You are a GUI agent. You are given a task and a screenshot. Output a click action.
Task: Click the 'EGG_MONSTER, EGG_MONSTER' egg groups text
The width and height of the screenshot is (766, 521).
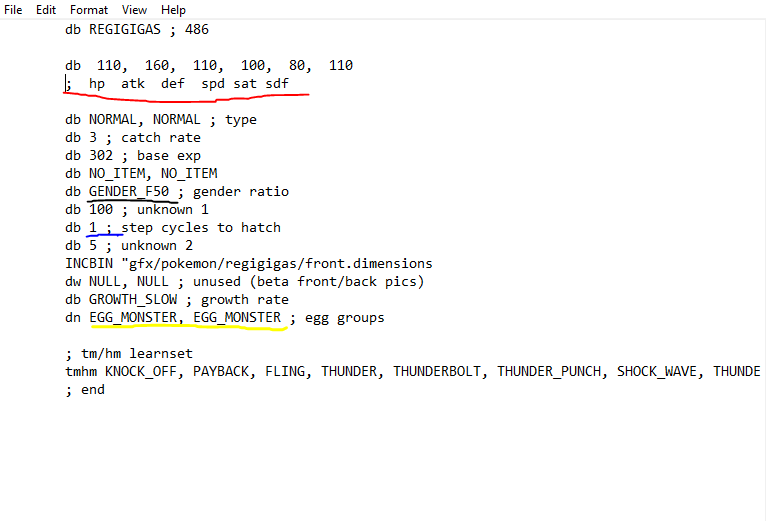pyautogui.click(x=185, y=318)
